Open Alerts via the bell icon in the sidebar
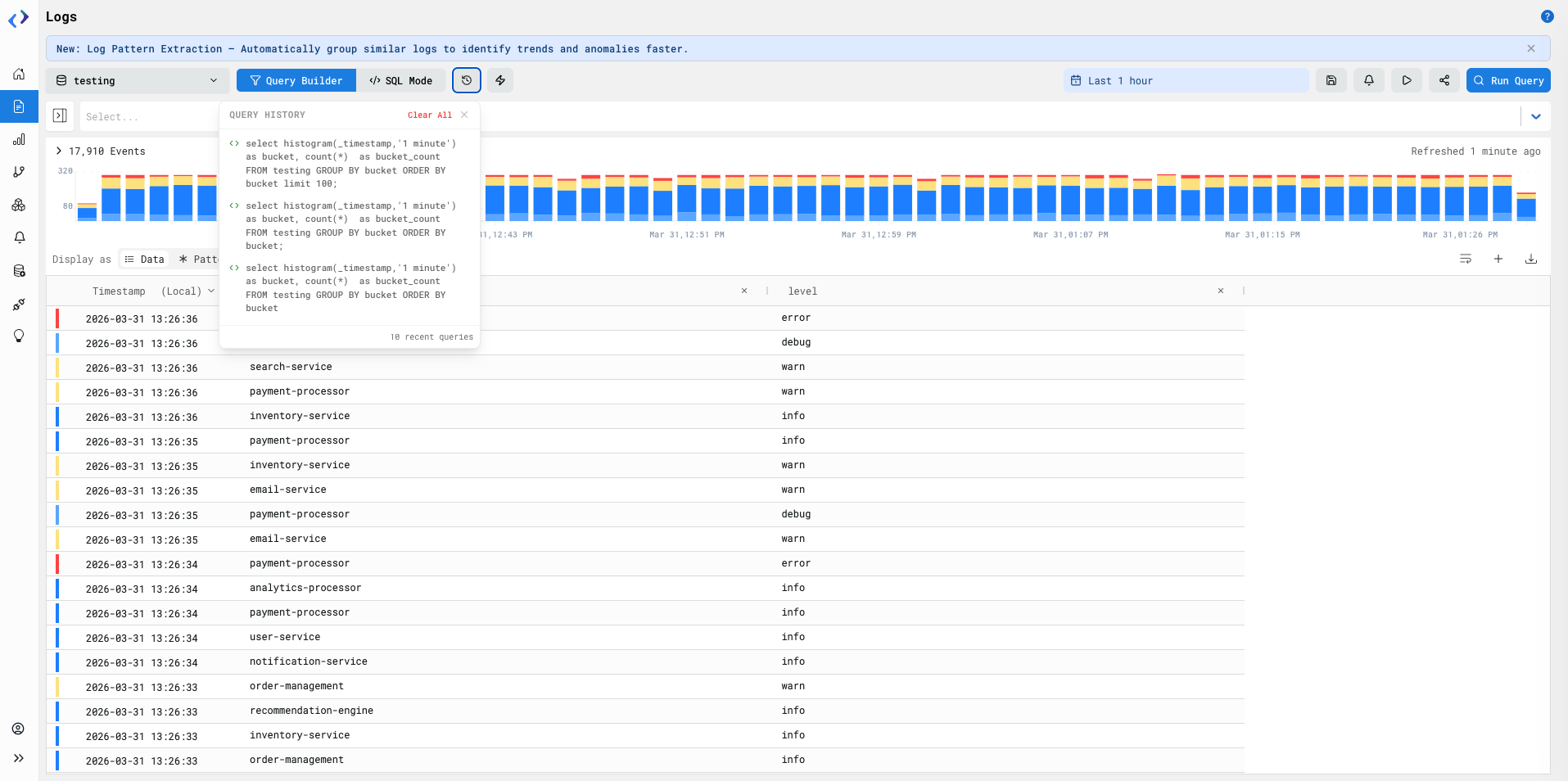The height and width of the screenshot is (781, 1568). (18, 237)
